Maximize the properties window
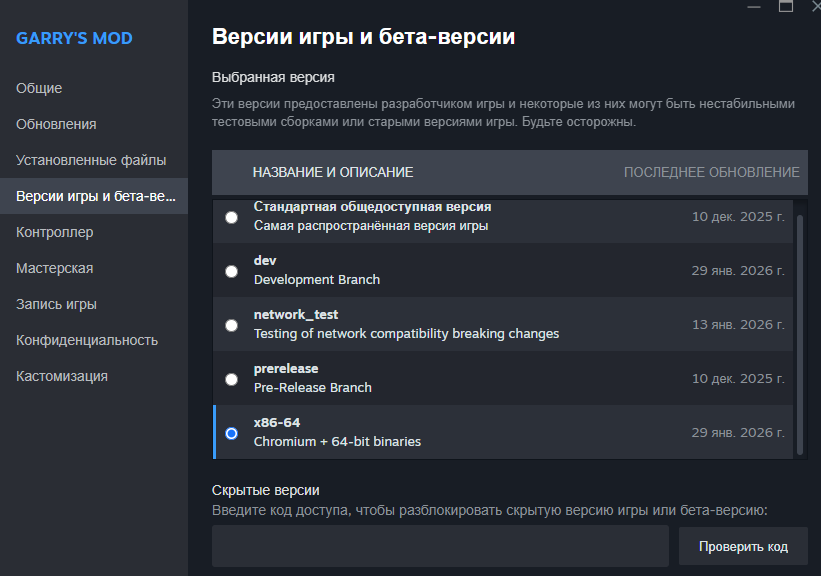Screen dimensions: 821x576 tap(786, 6)
